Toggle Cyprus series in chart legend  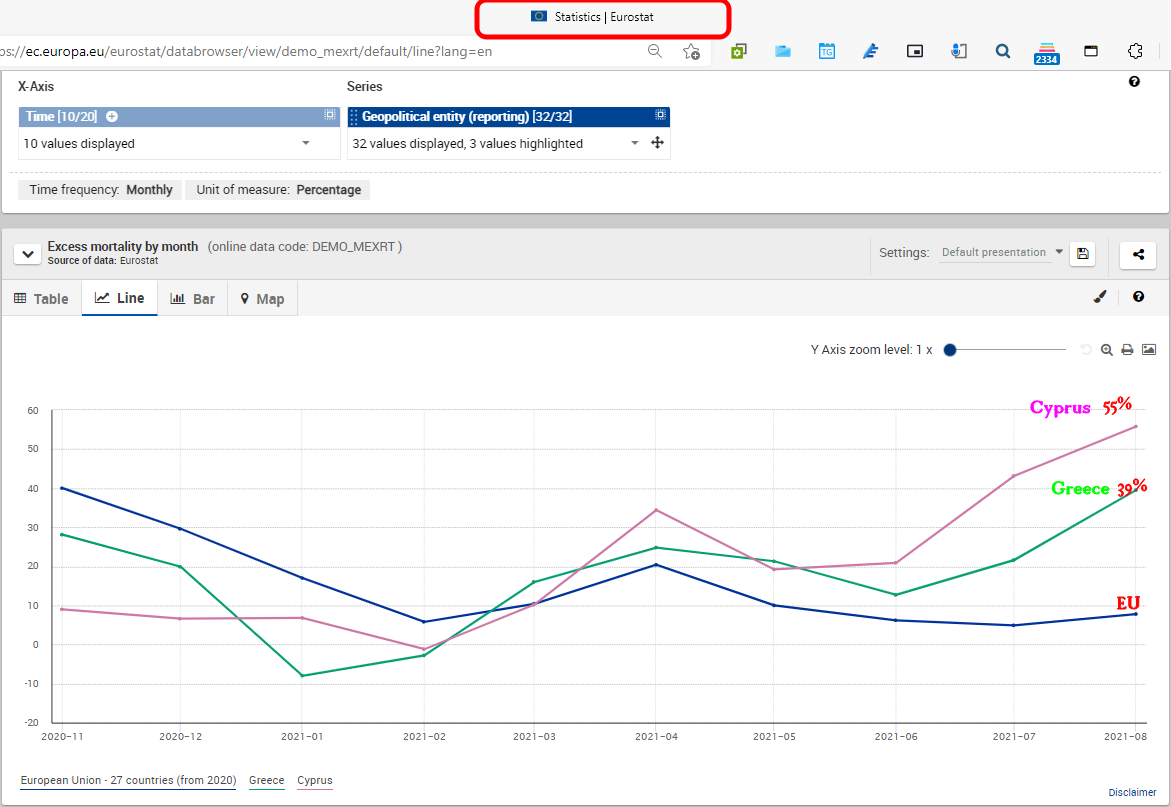click(315, 781)
